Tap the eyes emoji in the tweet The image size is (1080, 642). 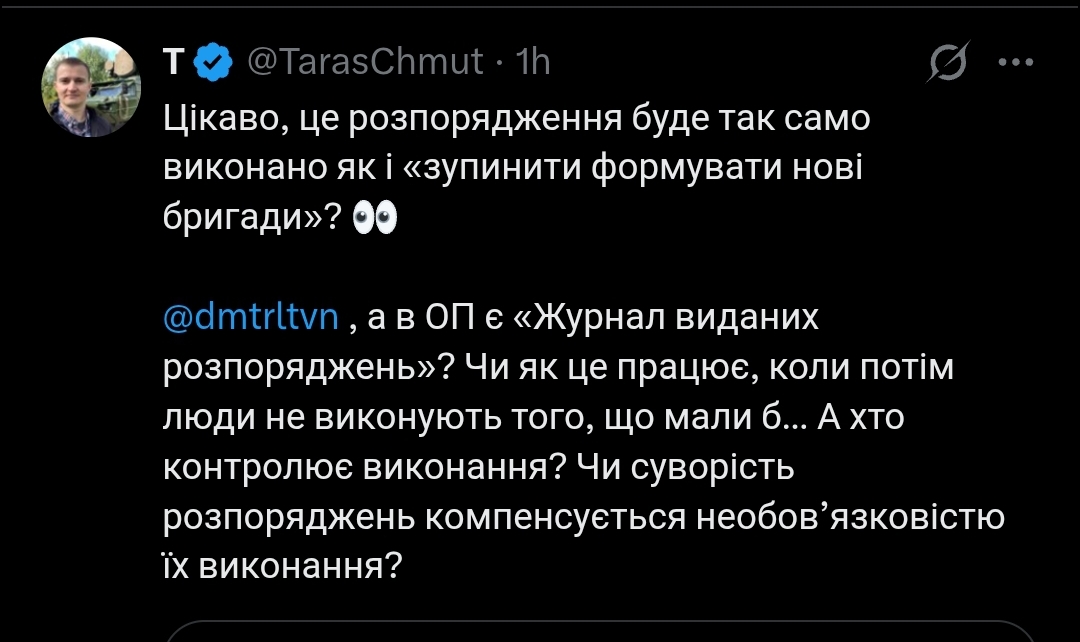[376, 220]
